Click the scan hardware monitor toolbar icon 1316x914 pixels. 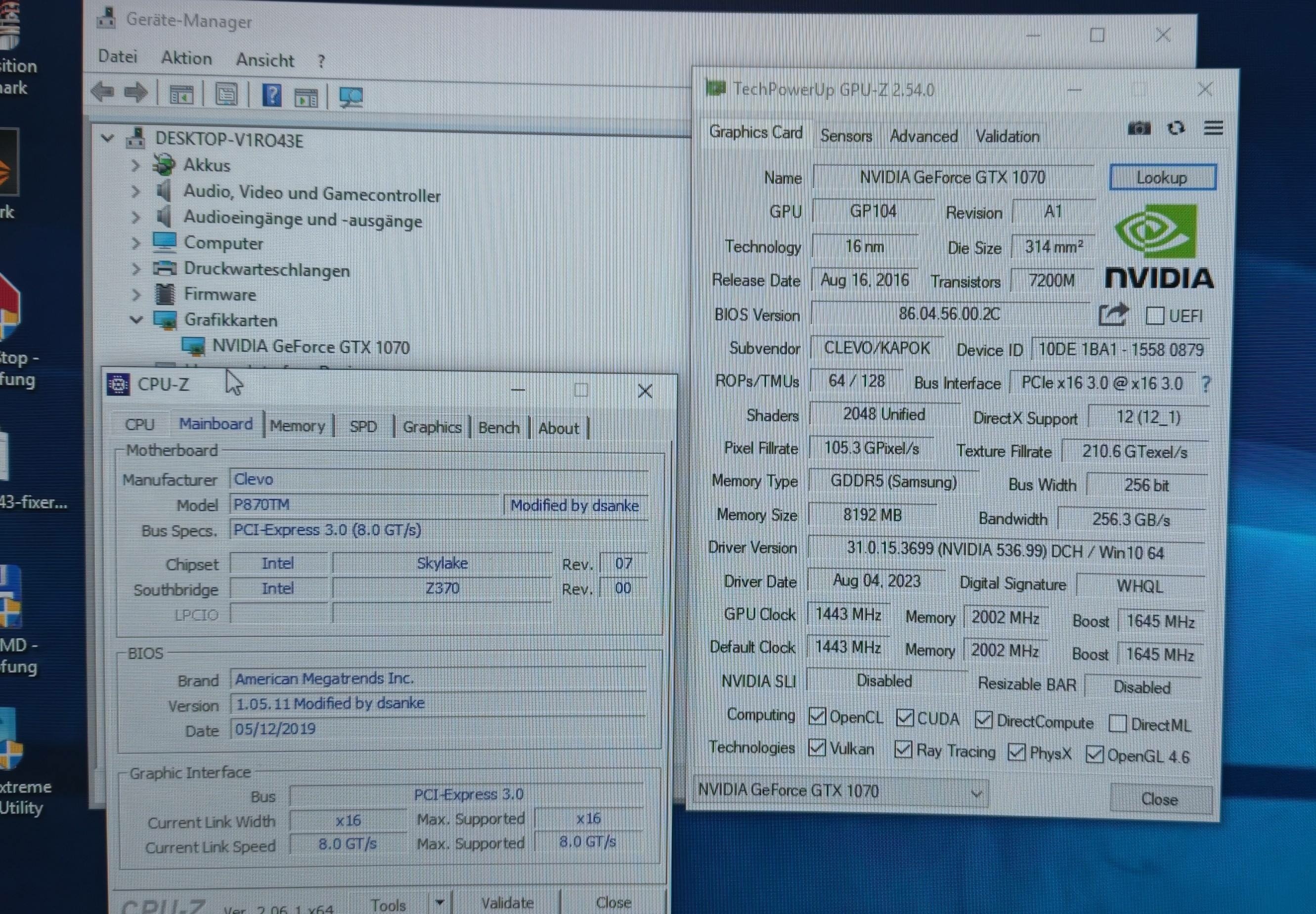(x=351, y=97)
